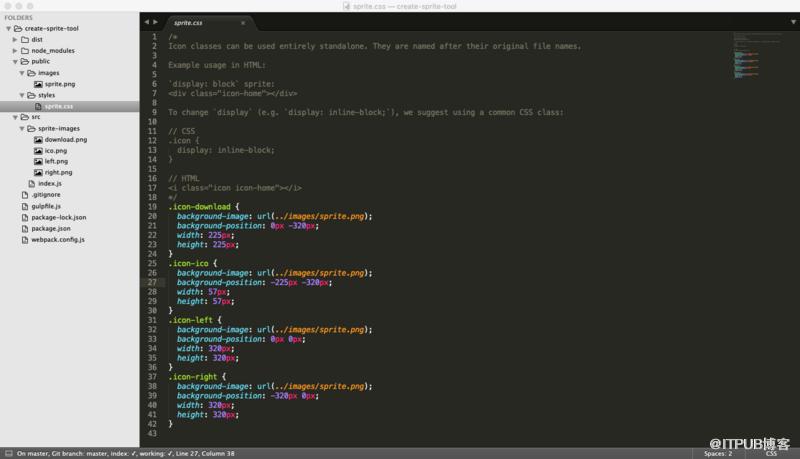Click the right.png image icon

(38, 173)
